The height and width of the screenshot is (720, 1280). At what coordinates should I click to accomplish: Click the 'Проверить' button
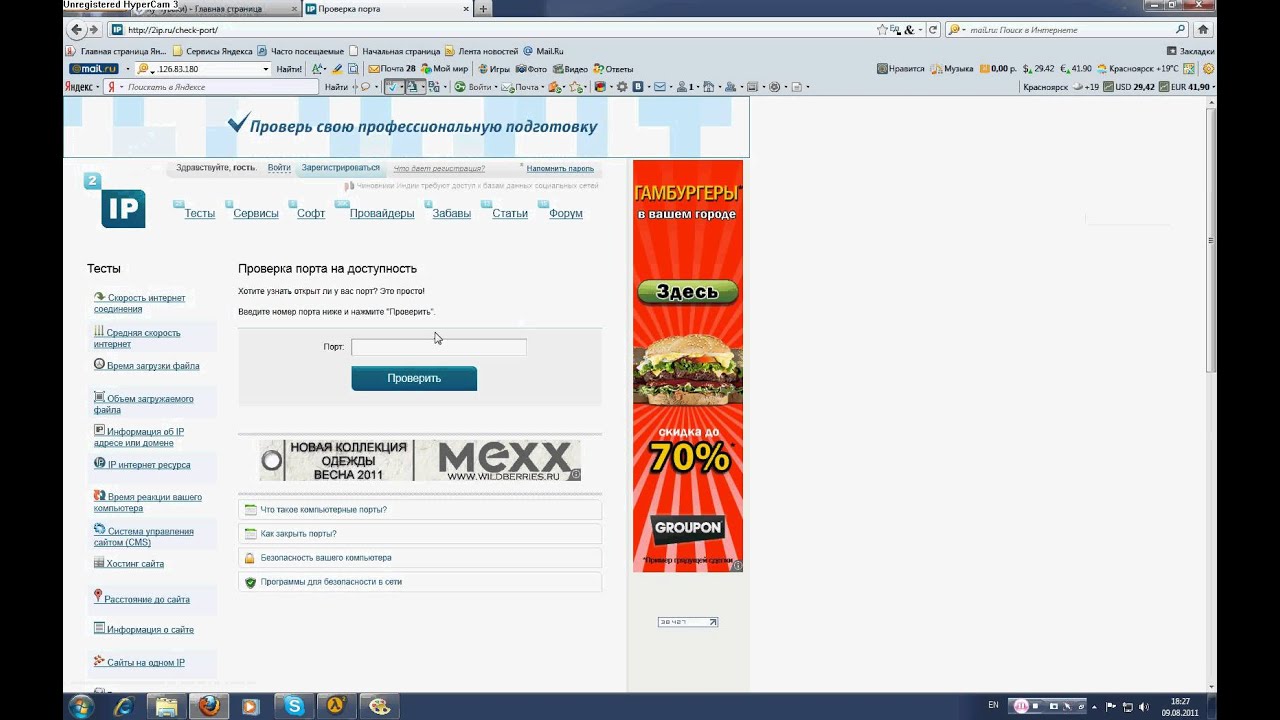(x=414, y=378)
